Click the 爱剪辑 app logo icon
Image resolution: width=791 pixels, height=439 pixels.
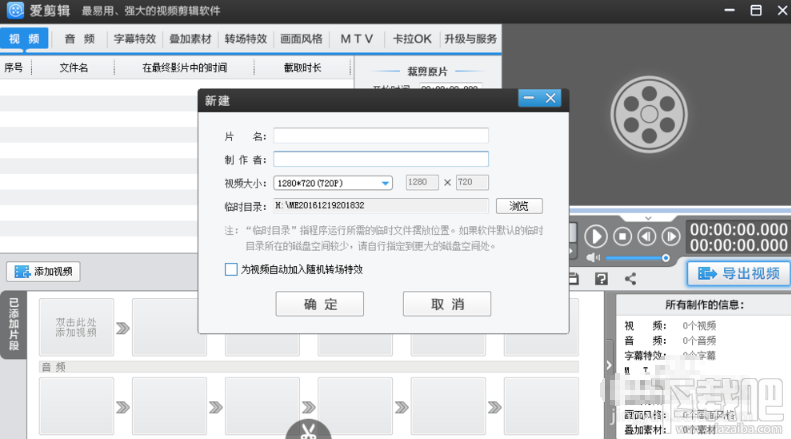coord(15,10)
